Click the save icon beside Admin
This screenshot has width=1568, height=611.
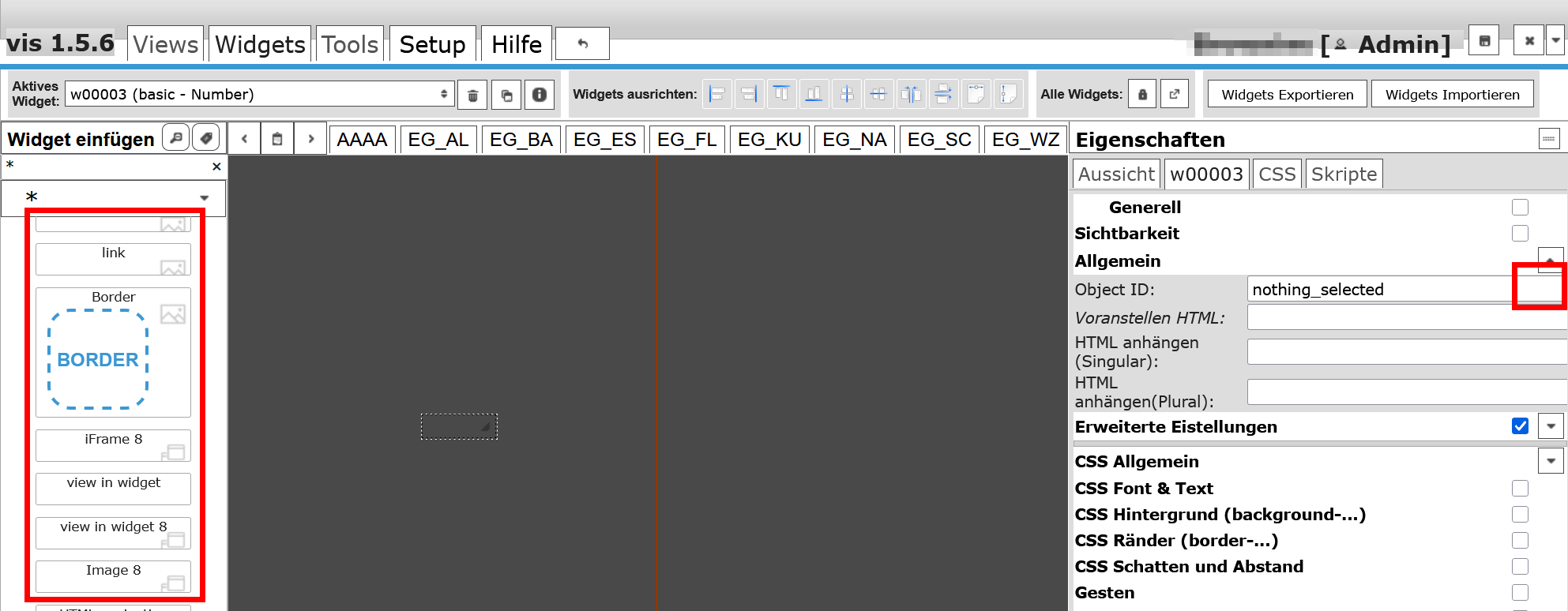[x=1484, y=41]
